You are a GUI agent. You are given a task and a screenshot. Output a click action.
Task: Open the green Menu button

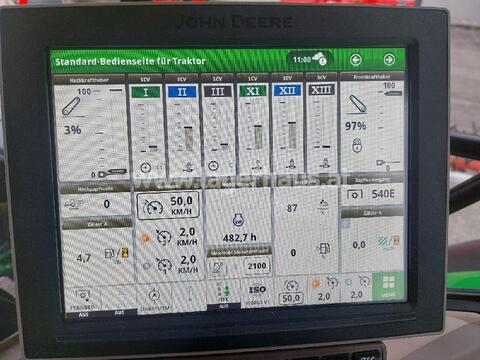point(388,286)
